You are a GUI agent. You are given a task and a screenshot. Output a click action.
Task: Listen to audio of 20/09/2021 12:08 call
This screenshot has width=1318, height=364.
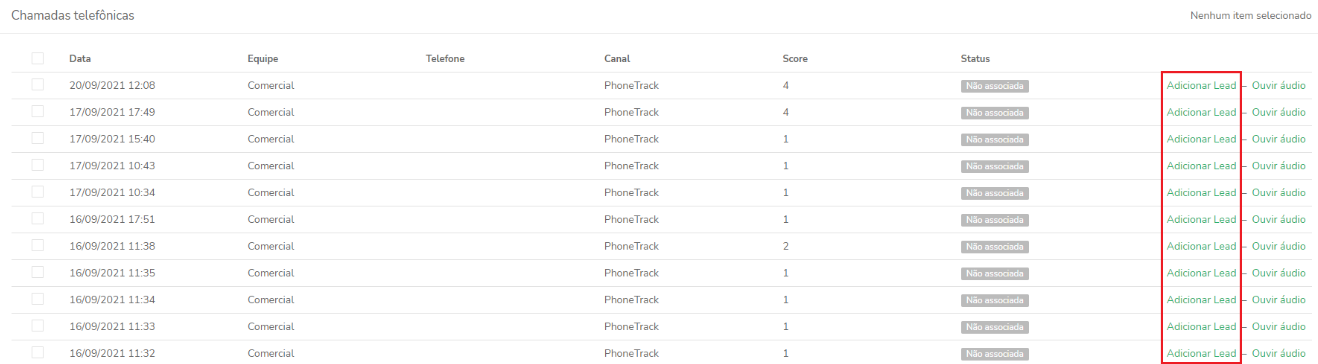point(1278,85)
